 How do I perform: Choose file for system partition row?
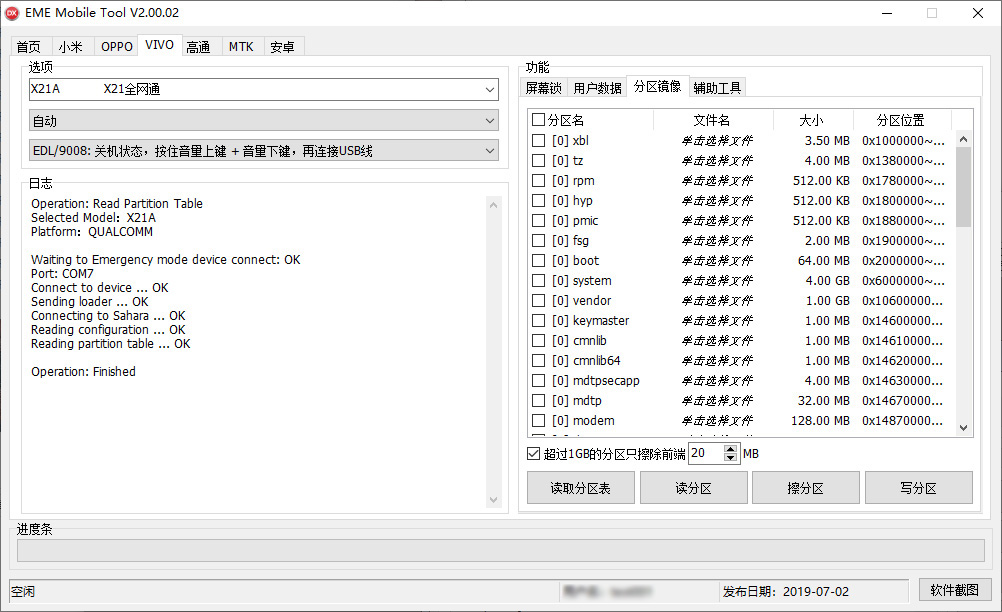click(x=716, y=281)
